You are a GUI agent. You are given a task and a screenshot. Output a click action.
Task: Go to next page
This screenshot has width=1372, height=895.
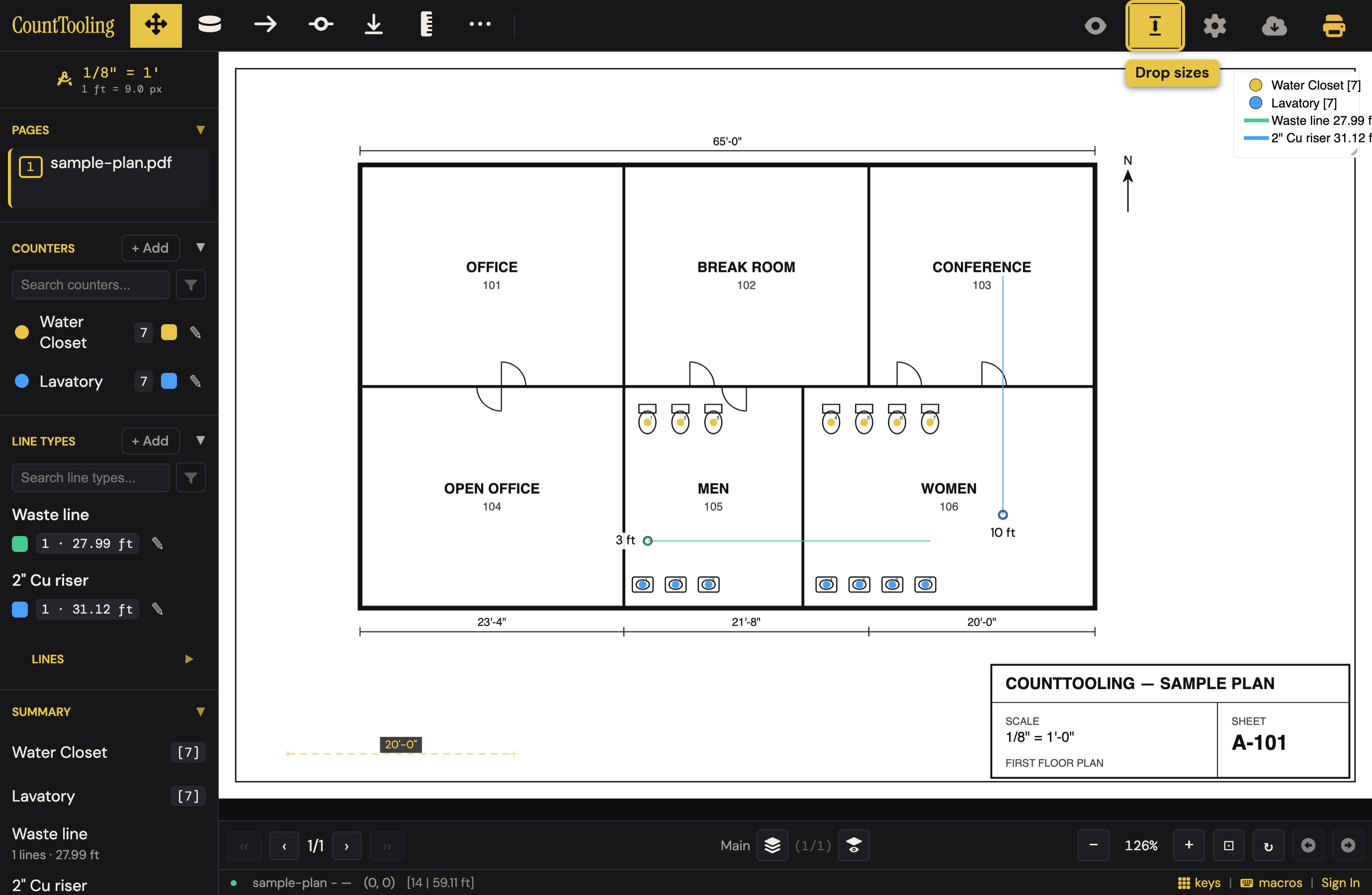tap(346, 846)
